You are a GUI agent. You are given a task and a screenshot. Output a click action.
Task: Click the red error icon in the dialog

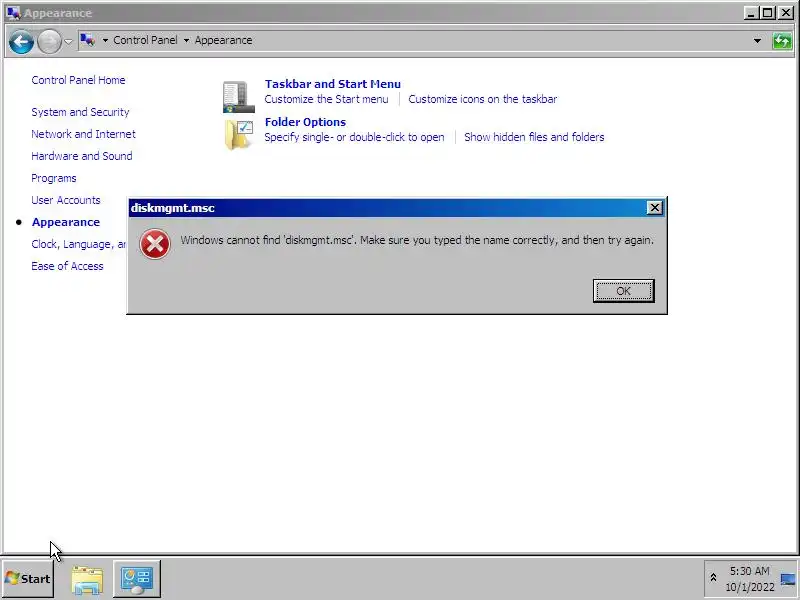click(155, 244)
